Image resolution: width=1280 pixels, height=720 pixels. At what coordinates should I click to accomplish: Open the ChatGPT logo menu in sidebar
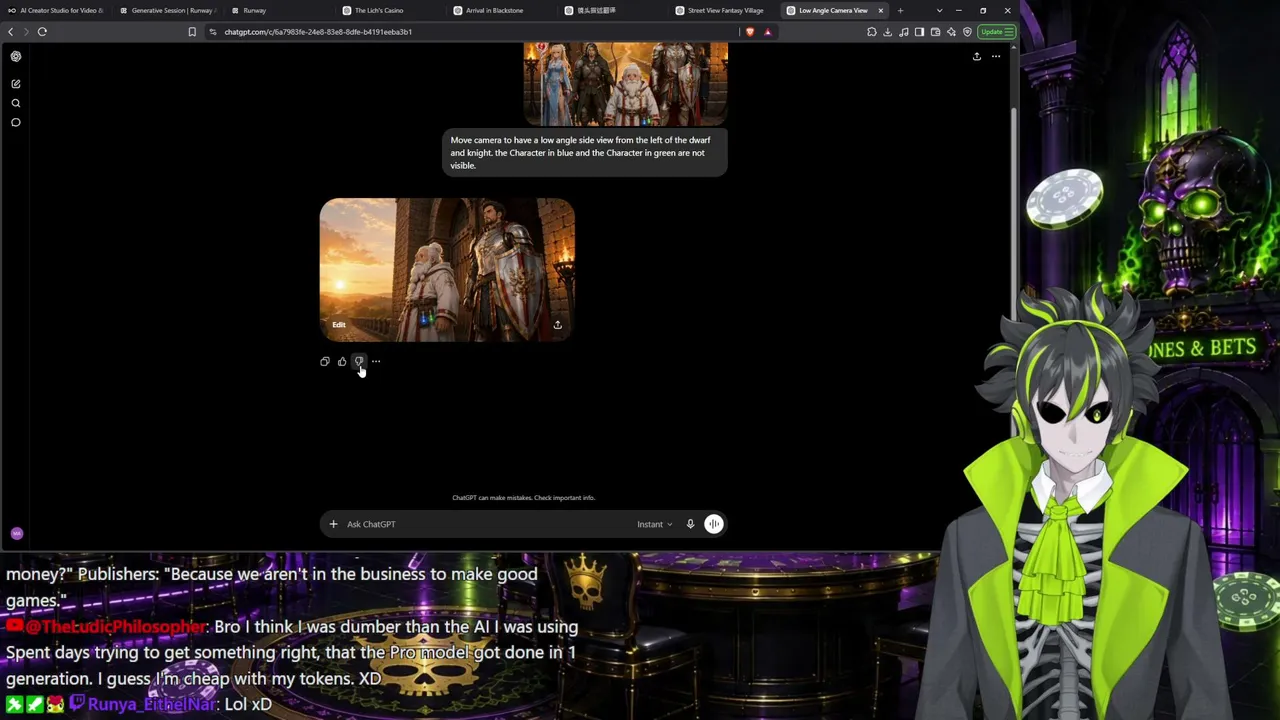(16, 57)
